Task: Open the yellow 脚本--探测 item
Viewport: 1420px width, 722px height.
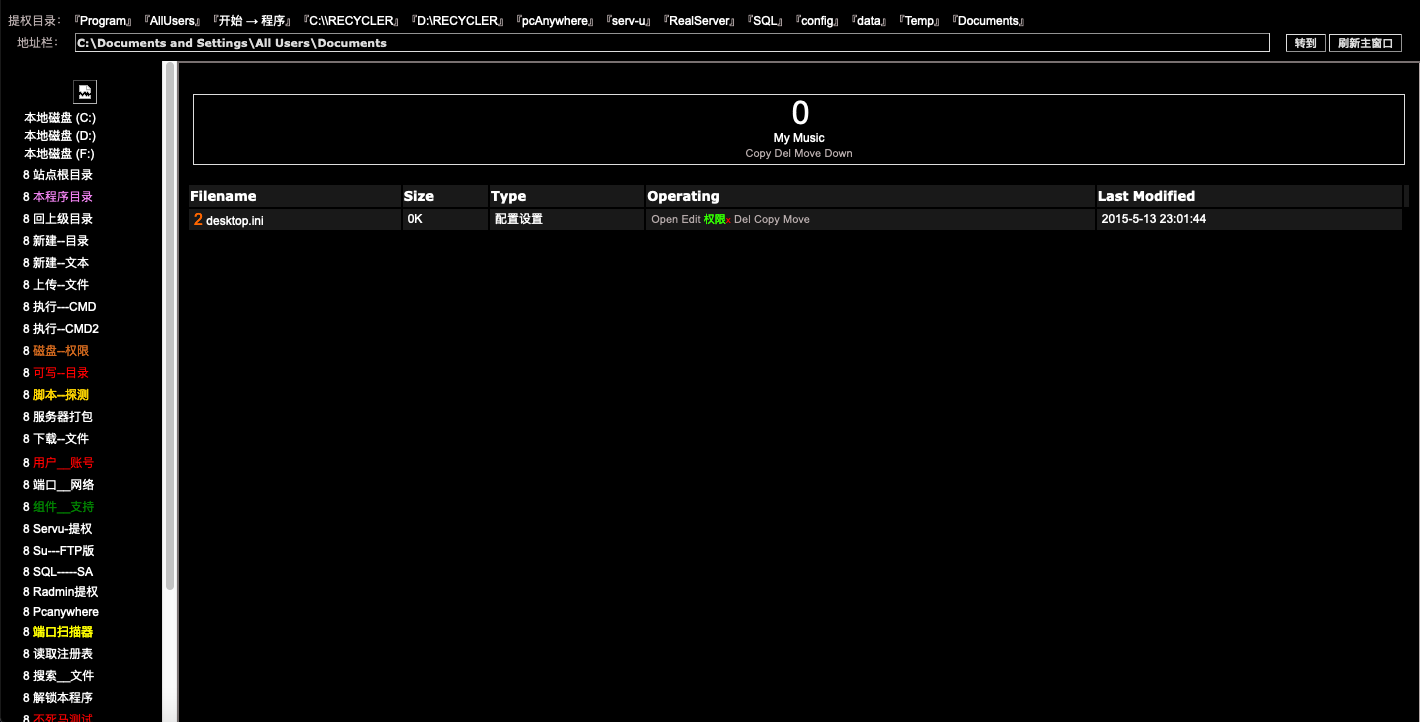Action: (61, 395)
